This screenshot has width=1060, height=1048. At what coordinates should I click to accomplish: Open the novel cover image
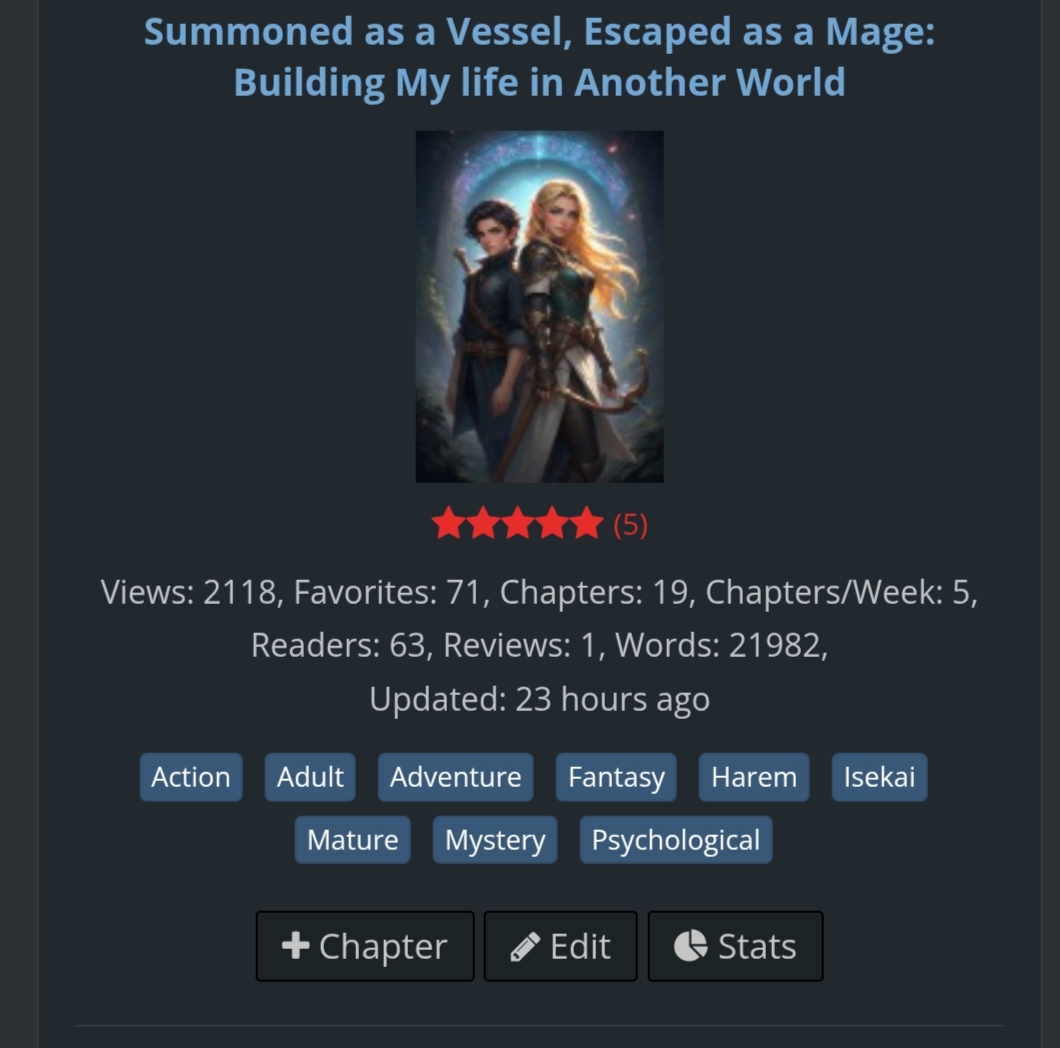click(x=539, y=306)
